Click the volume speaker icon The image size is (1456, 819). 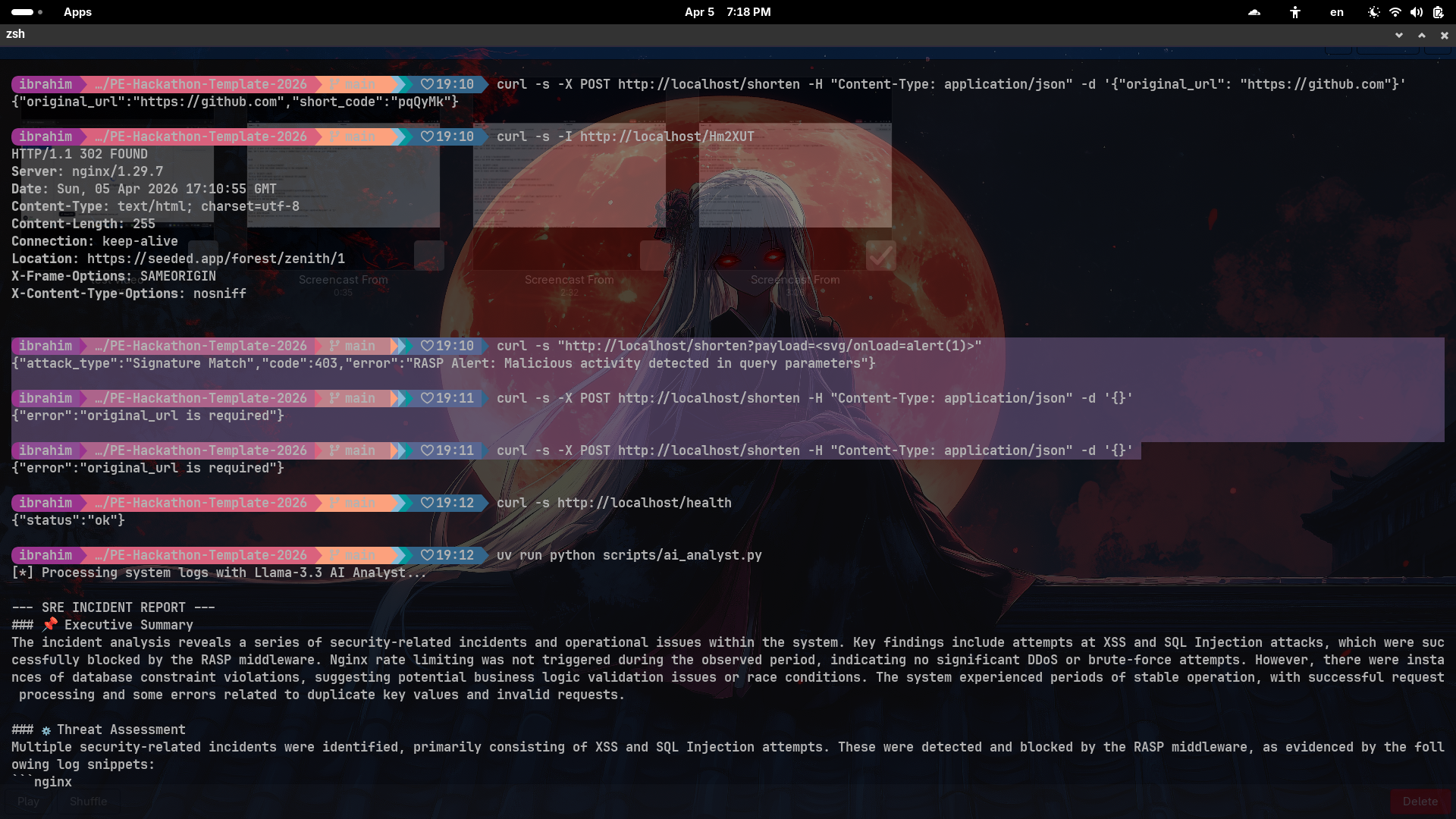(1417, 12)
